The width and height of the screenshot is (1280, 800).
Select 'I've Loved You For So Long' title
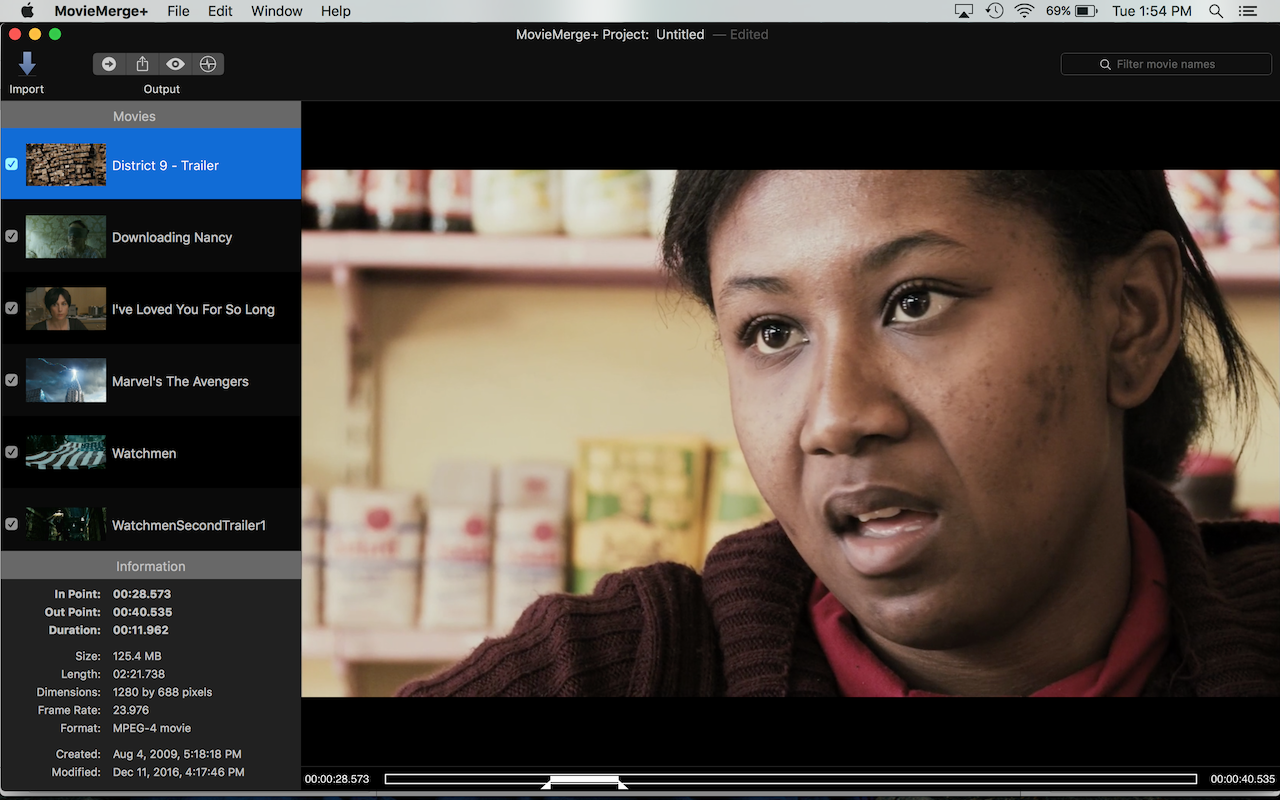pyautogui.click(x=193, y=310)
